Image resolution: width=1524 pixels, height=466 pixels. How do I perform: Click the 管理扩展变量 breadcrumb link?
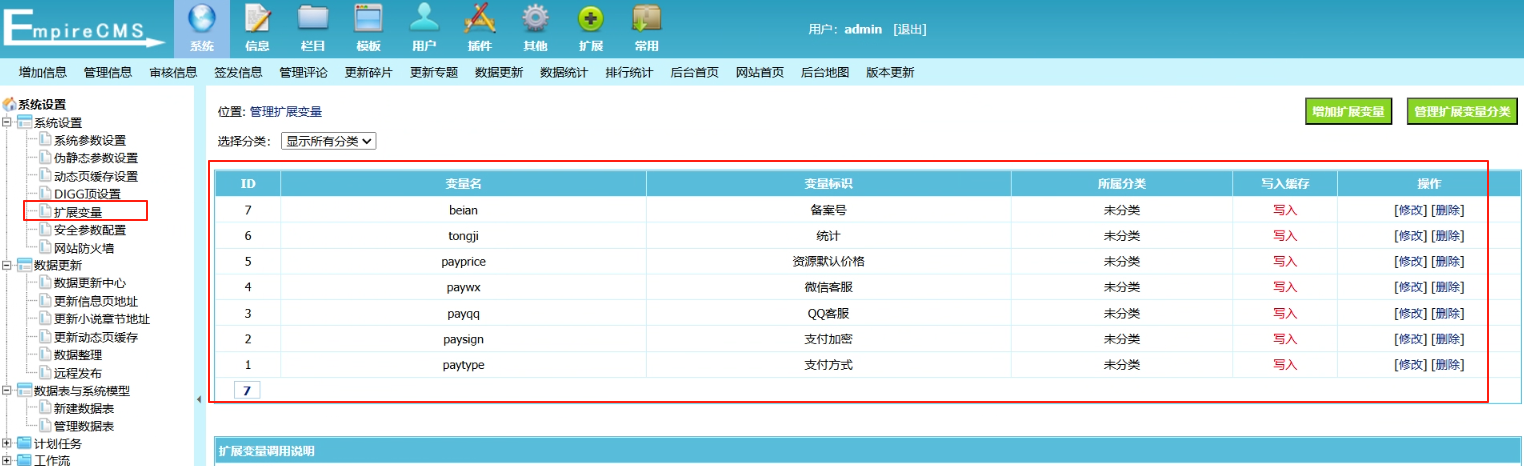(286, 112)
